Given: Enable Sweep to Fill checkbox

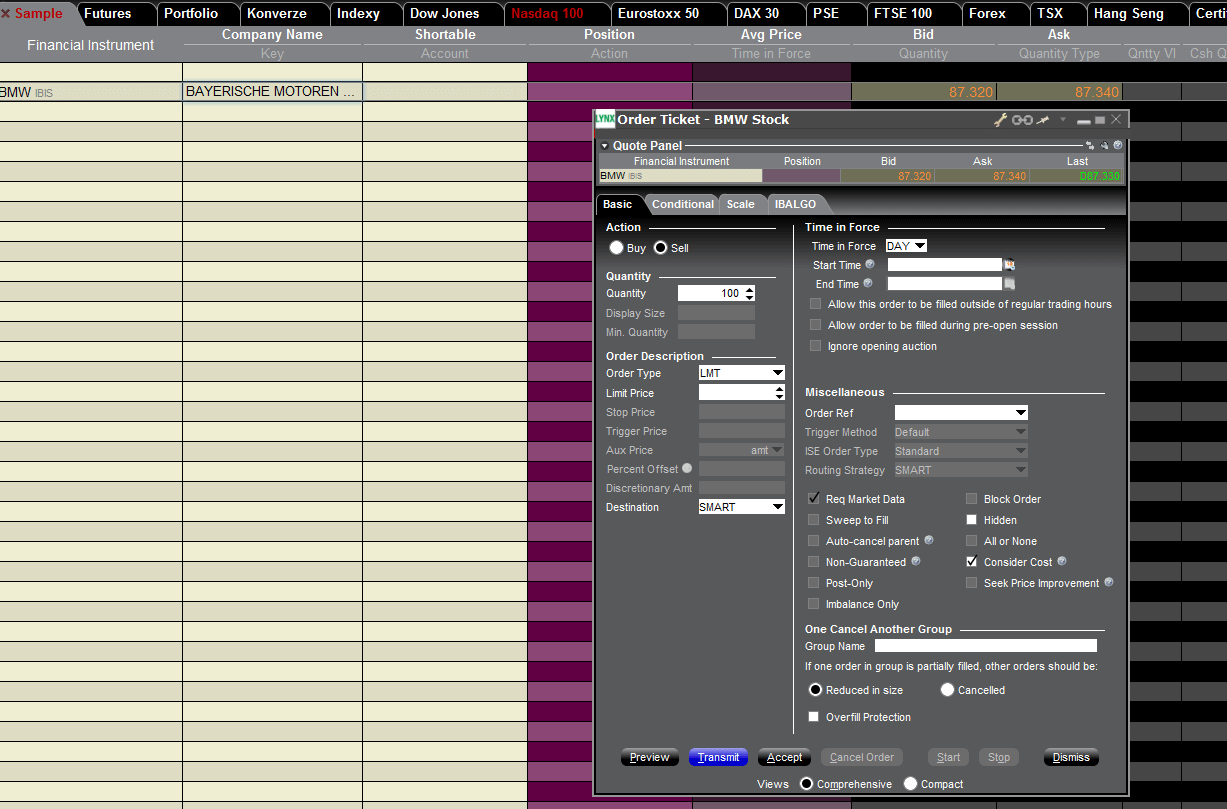Looking at the screenshot, I should tap(815, 520).
